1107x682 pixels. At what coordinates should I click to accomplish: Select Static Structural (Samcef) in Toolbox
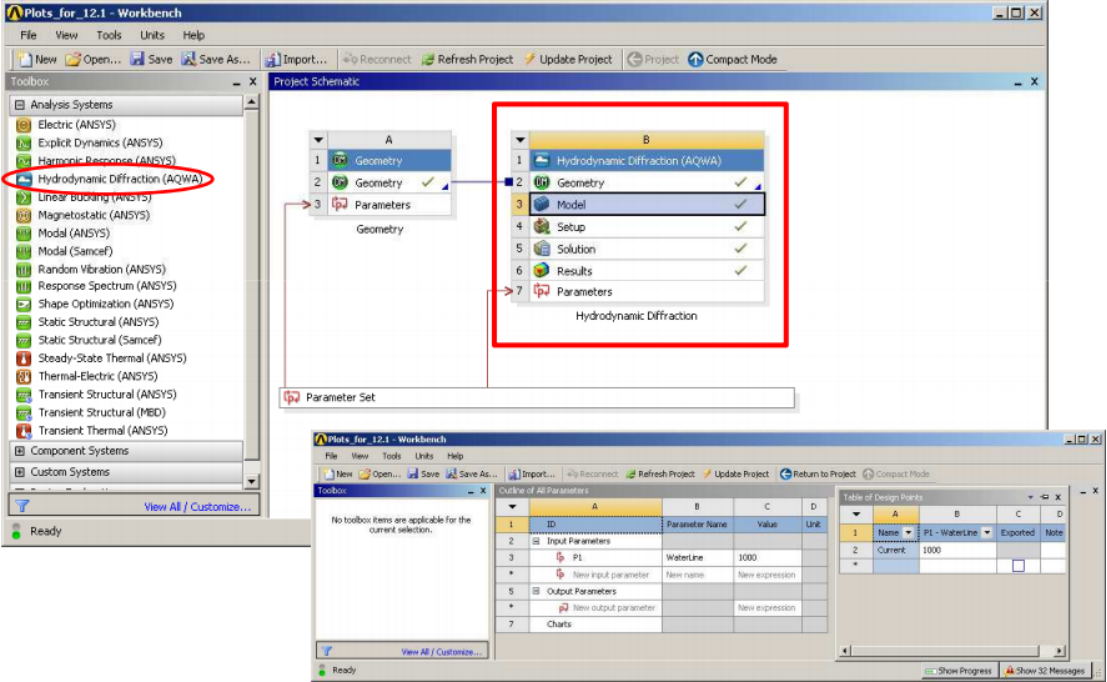[100, 340]
